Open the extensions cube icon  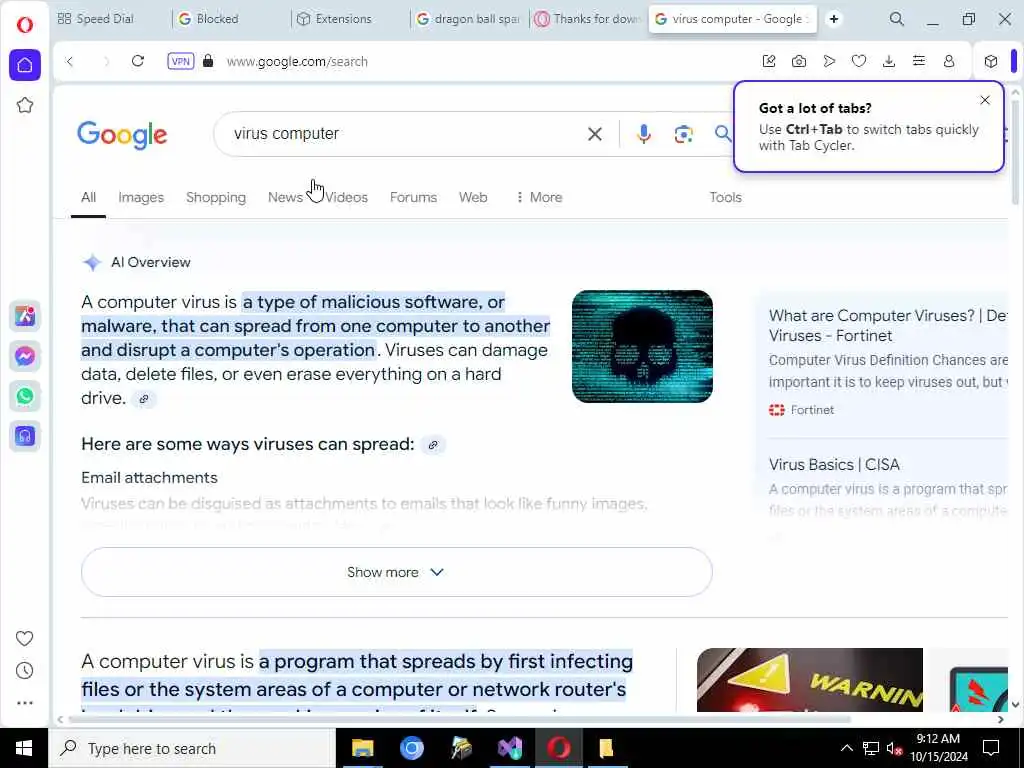point(991,61)
